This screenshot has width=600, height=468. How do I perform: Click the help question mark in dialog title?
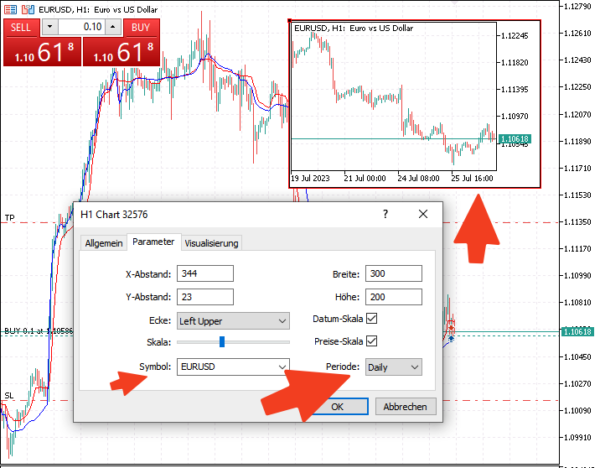pos(385,214)
